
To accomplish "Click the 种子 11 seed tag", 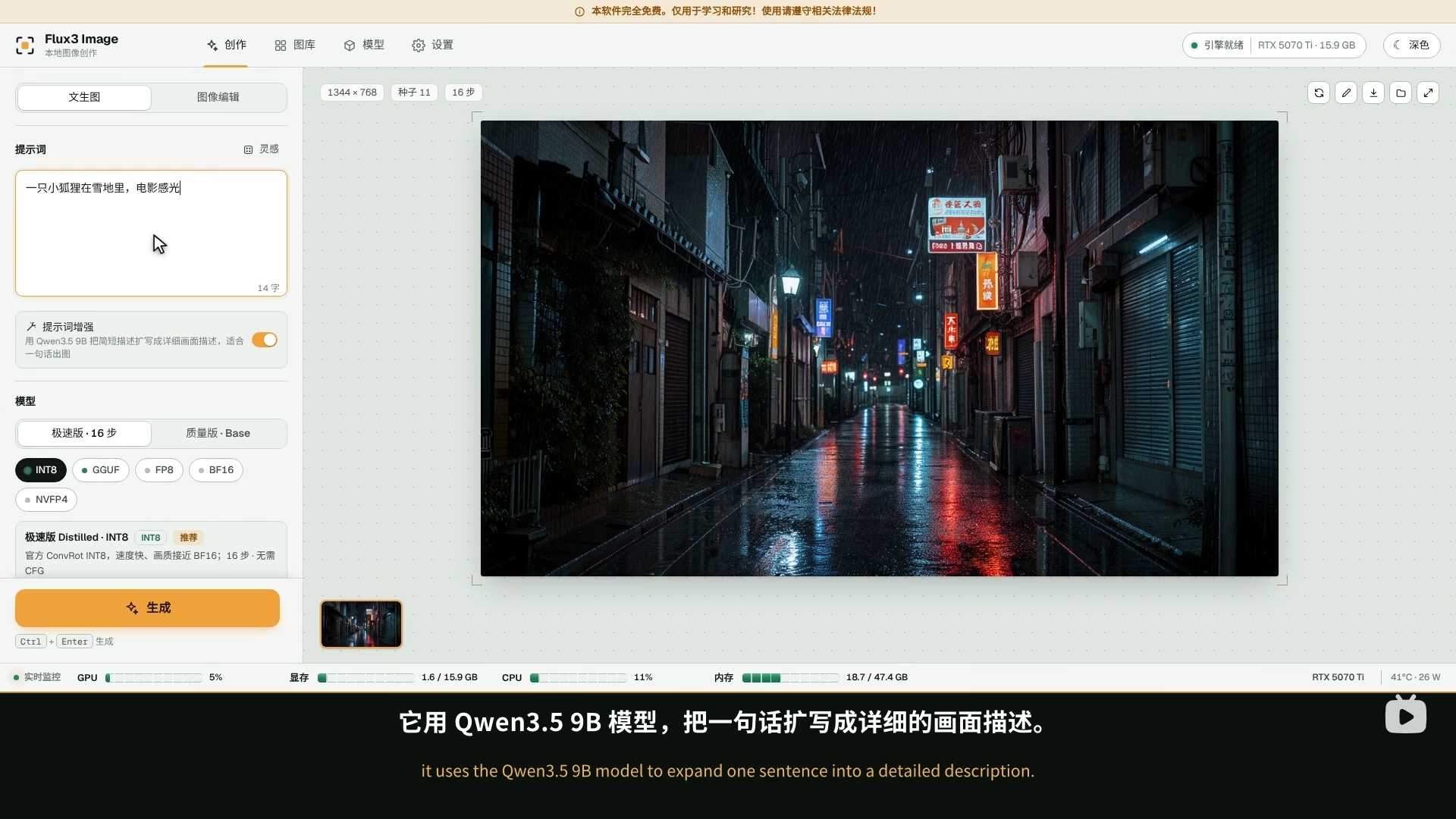I will coord(414,93).
